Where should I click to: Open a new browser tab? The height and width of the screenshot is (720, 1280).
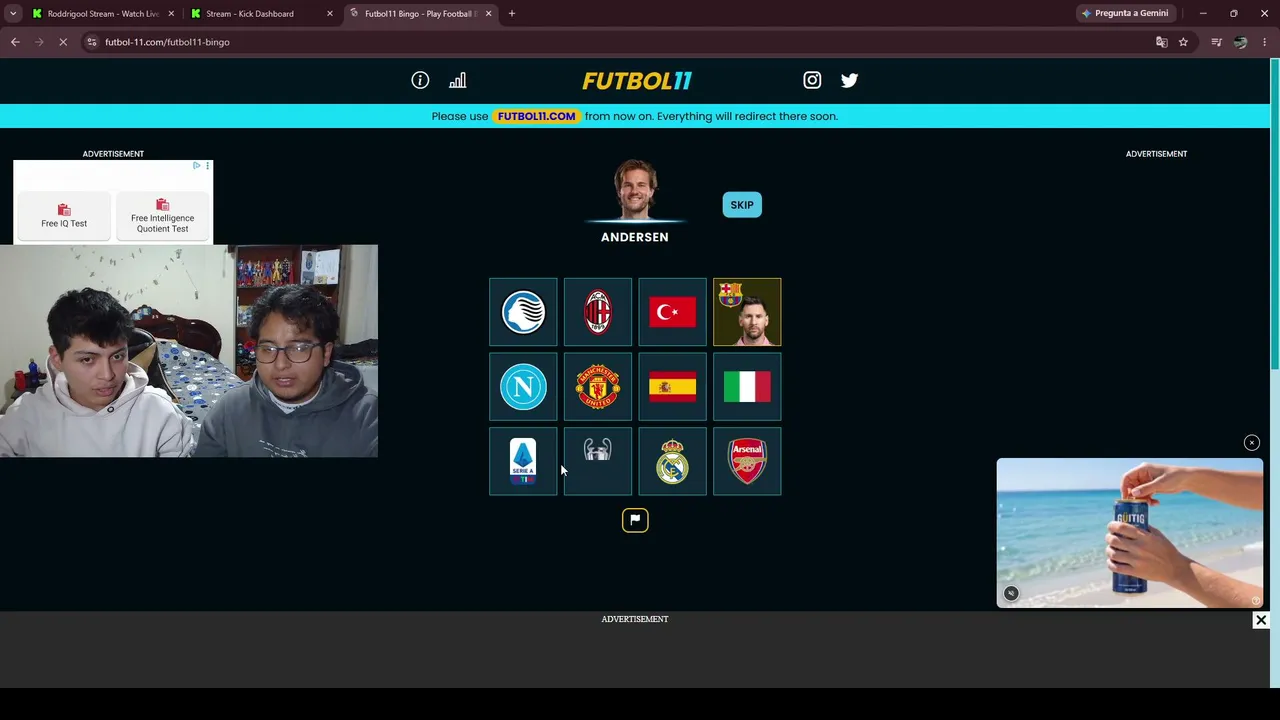[512, 14]
